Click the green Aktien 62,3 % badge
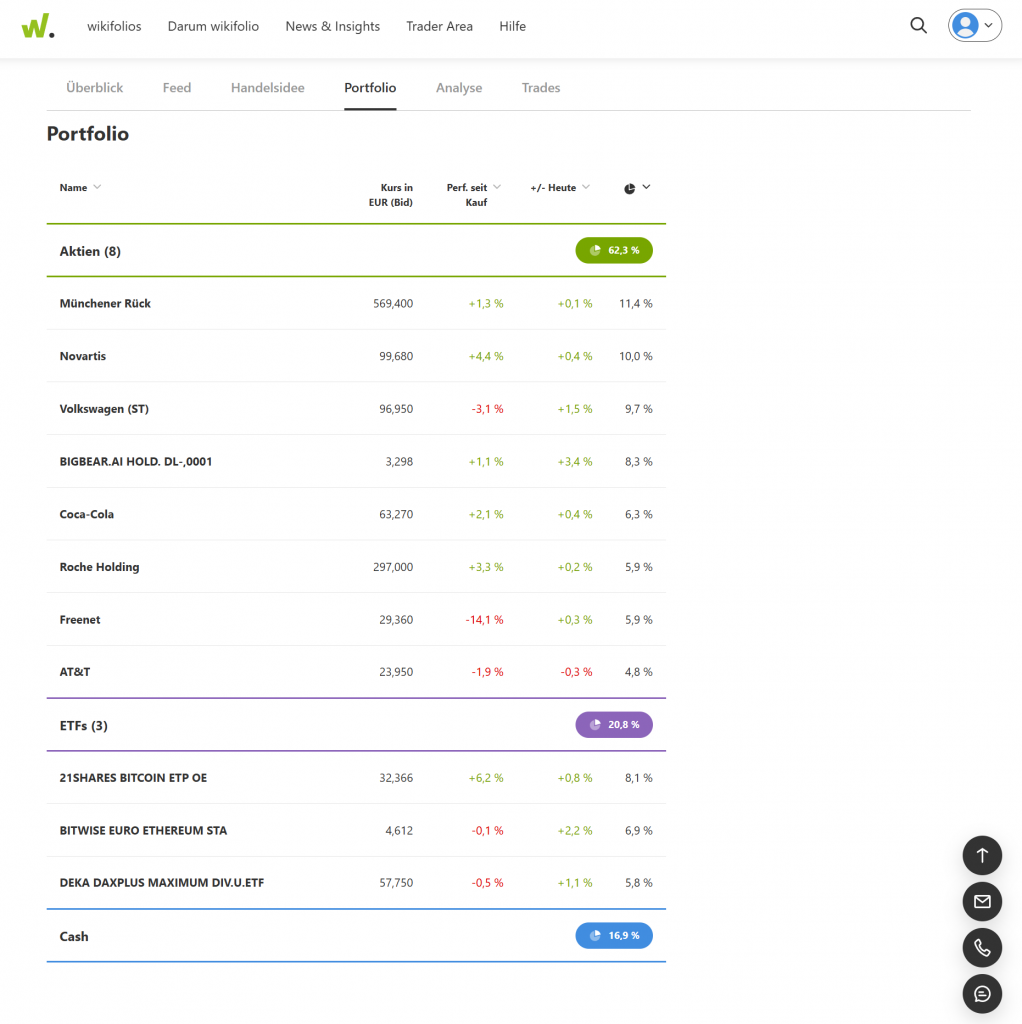The height and width of the screenshot is (1024, 1022). [x=614, y=250]
